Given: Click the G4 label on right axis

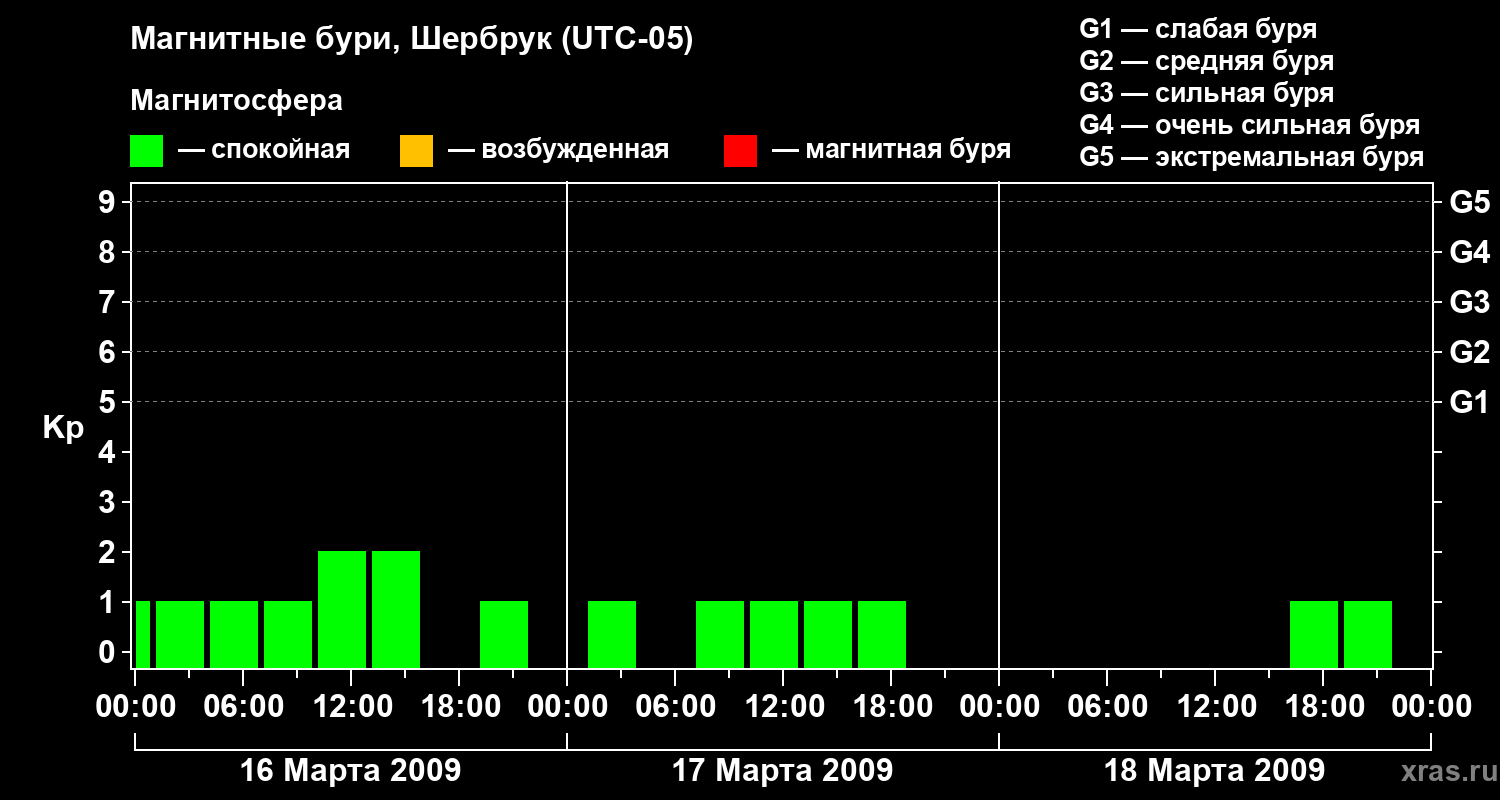Looking at the screenshot, I should pyautogui.click(x=1470, y=252).
